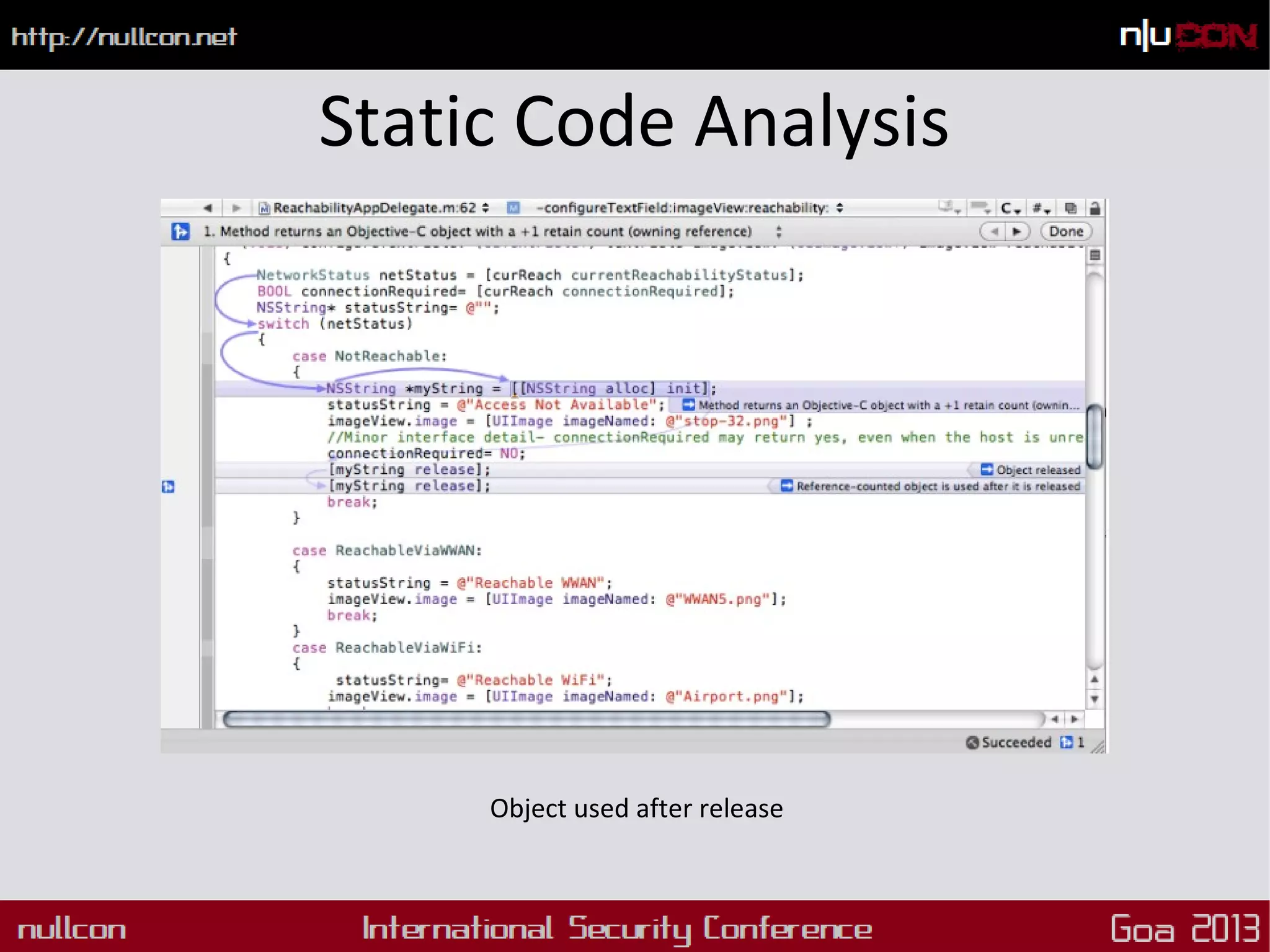Click the horizontal scrollbar thumb
The width and height of the screenshot is (1270, 952).
pos(526,719)
